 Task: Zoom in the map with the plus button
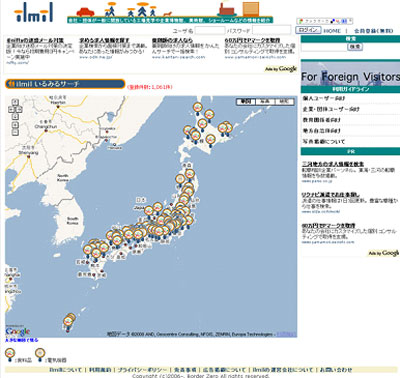coord(15,125)
